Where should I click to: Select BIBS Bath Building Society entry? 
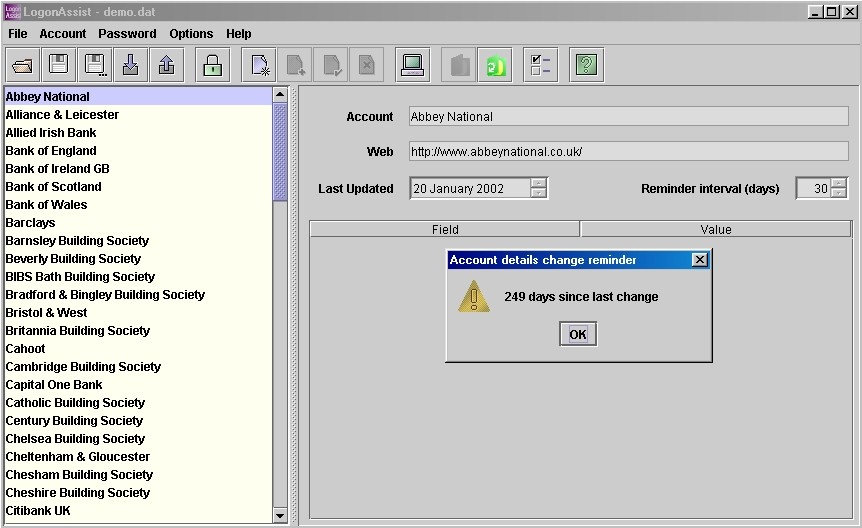(139, 277)
